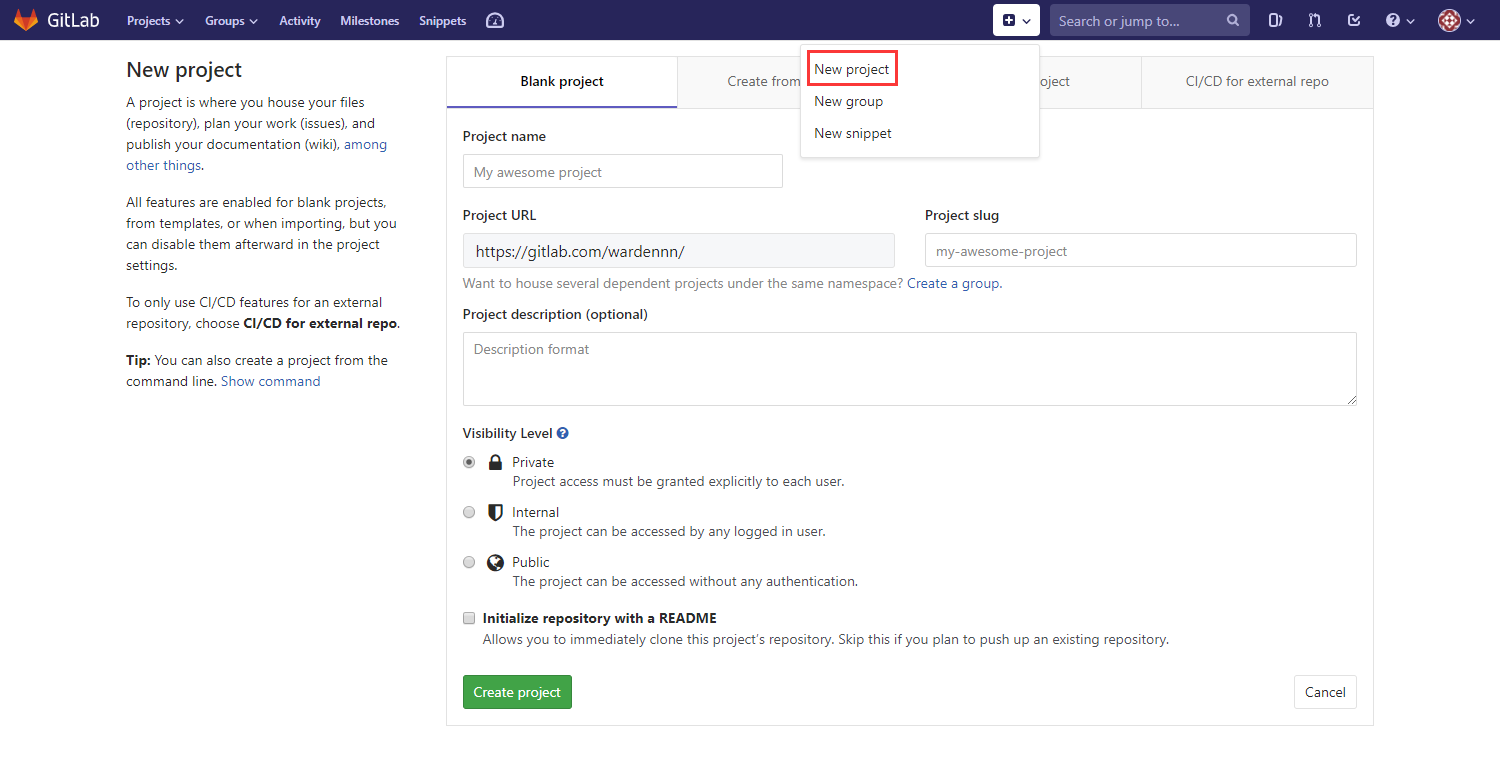Click the Visibility Level help question icon
Screen dimensions: 1500x781
[x=563, y=433]
